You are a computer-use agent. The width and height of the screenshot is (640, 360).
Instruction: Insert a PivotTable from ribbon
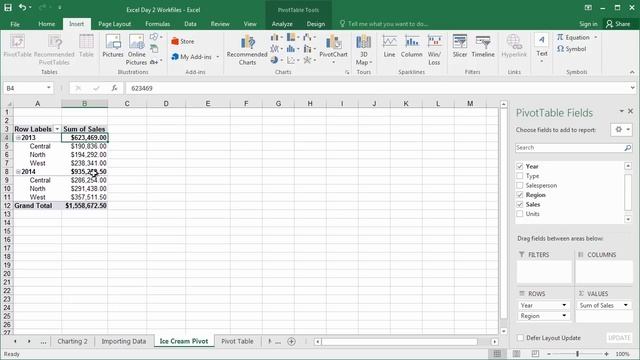point(18,46)
